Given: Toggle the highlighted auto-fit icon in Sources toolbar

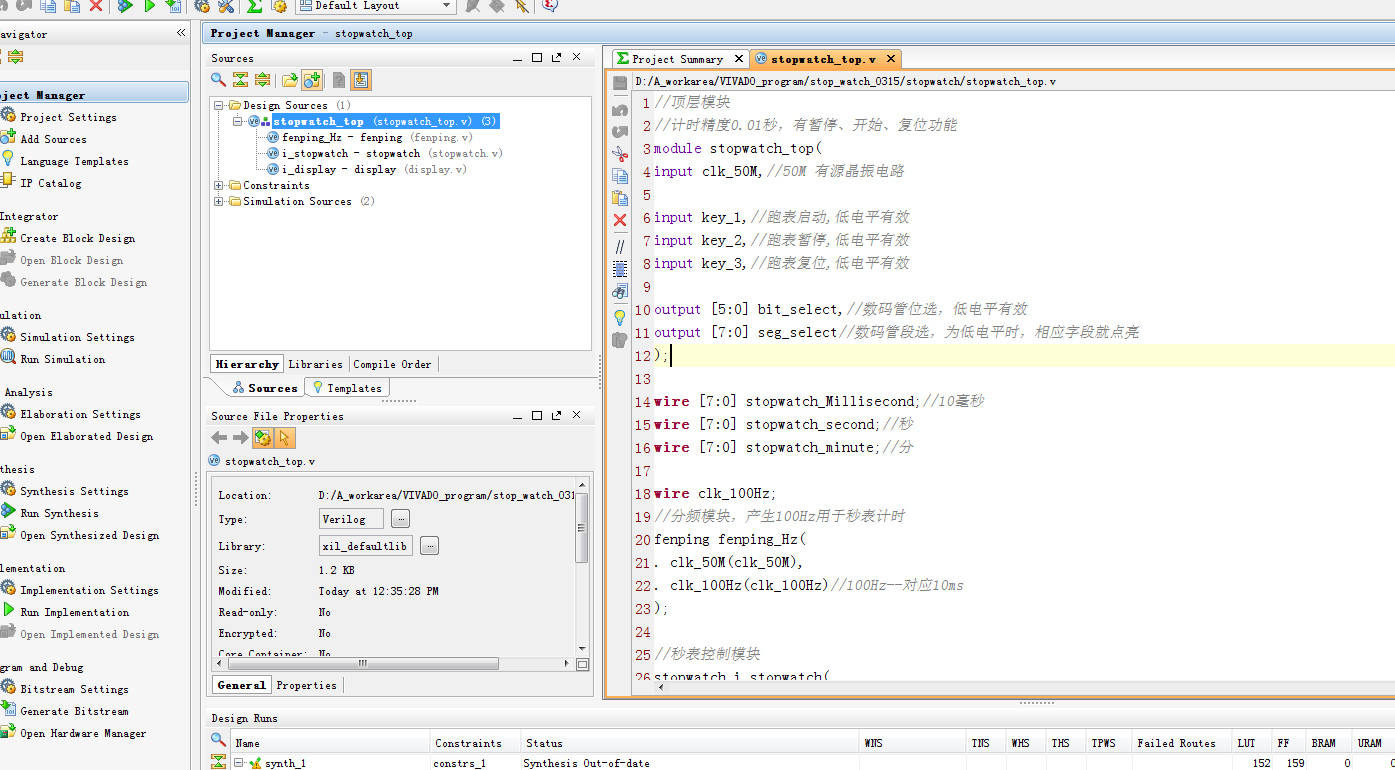Looking at the screenshot, I should click(x=361, y=80).
